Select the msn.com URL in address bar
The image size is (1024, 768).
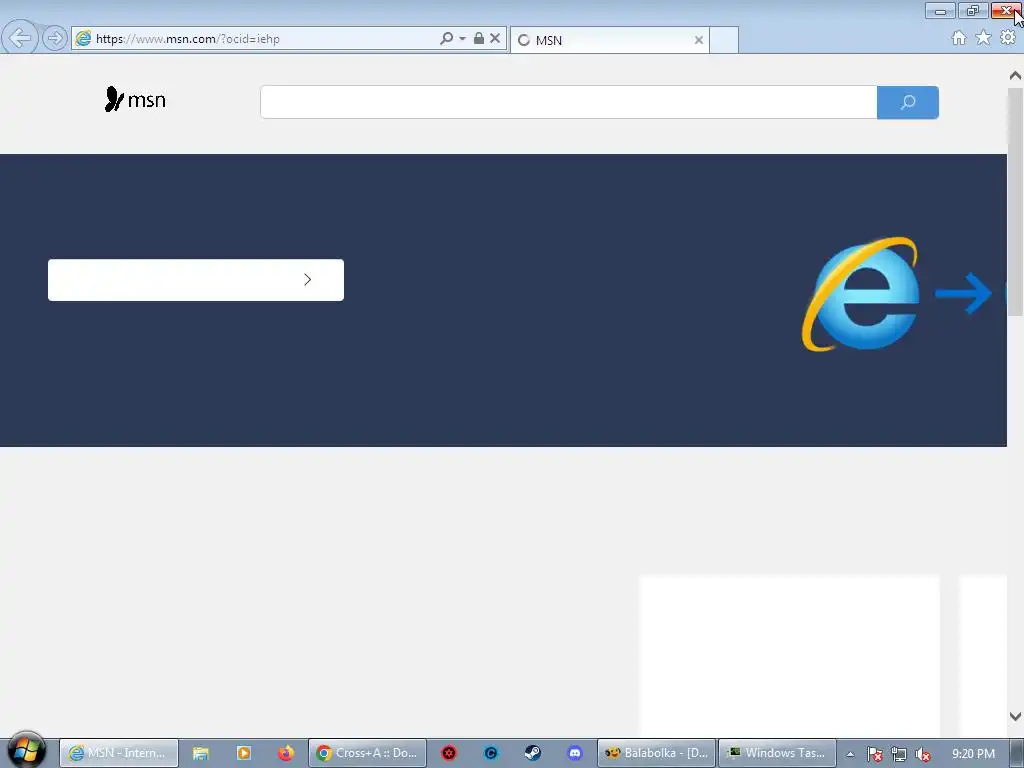click(187, 39)
